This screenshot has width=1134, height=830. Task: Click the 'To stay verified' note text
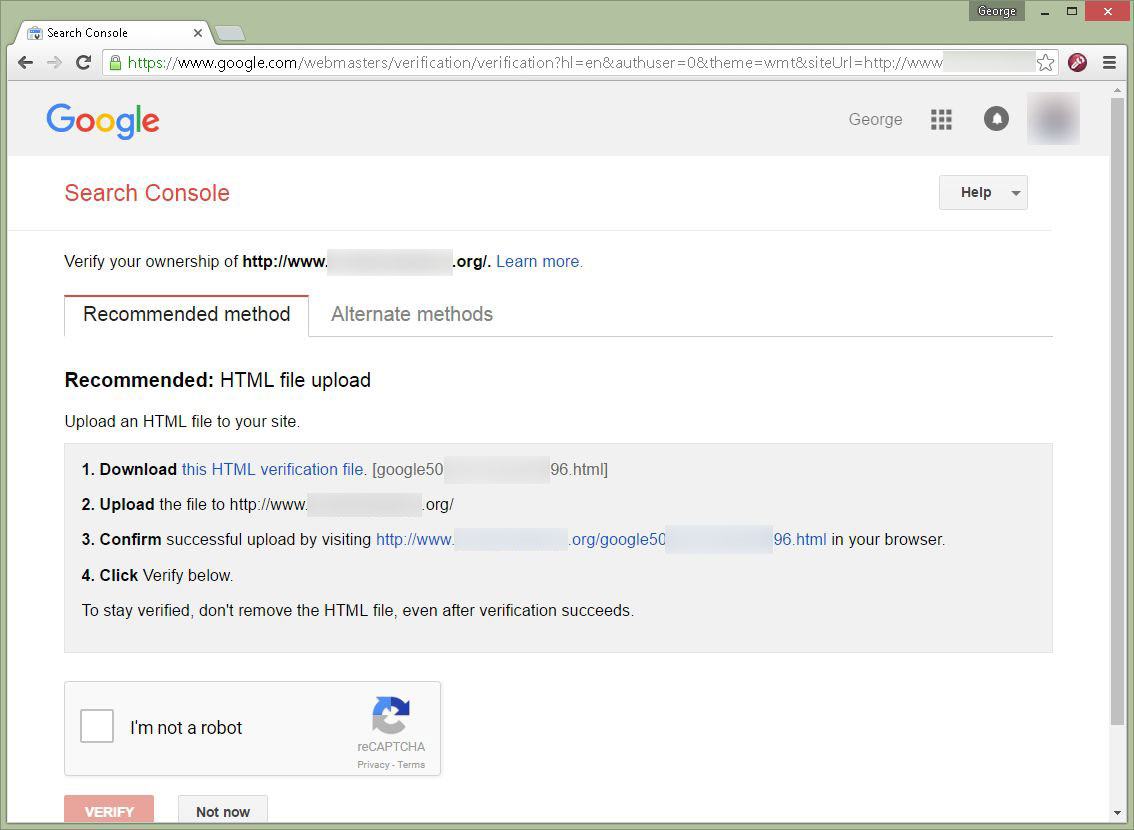pyautogui.click(x=358, y=611)
